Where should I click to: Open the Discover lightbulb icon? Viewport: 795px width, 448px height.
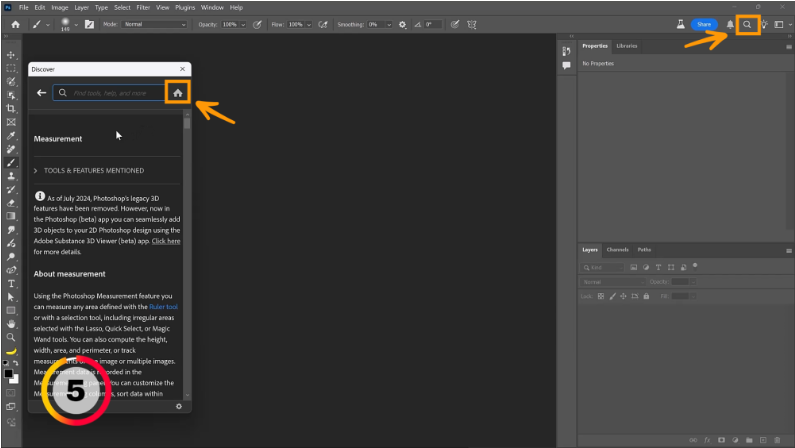[x=765, y=24]
